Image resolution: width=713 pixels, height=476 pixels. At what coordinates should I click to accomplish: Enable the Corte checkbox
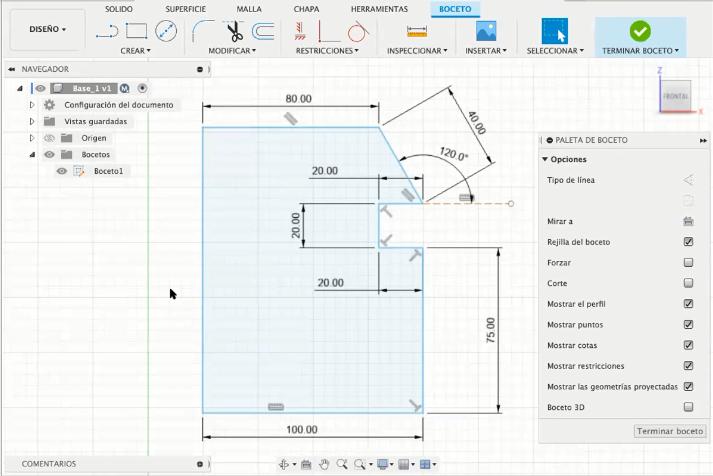[x=688, y=283]
